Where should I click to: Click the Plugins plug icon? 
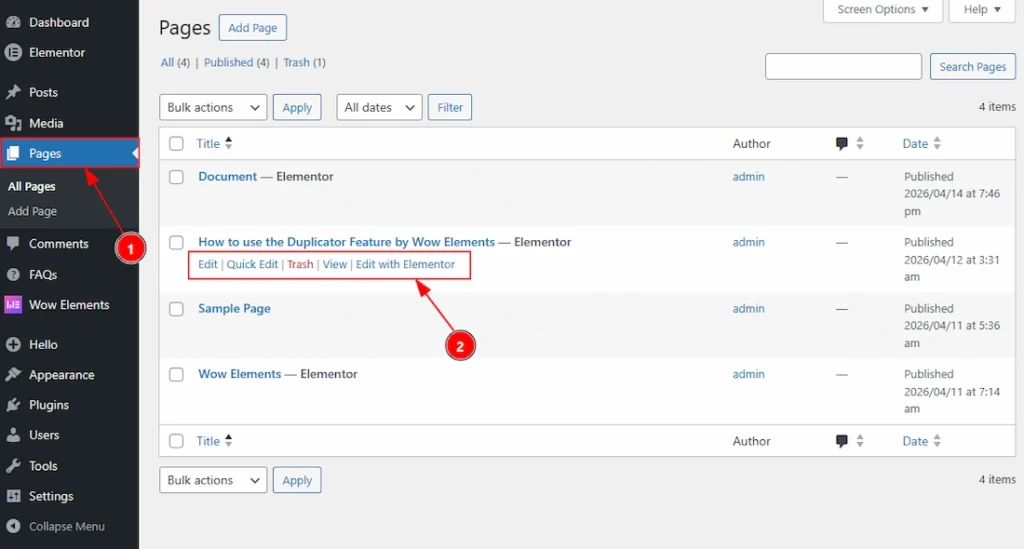[13, 405]
